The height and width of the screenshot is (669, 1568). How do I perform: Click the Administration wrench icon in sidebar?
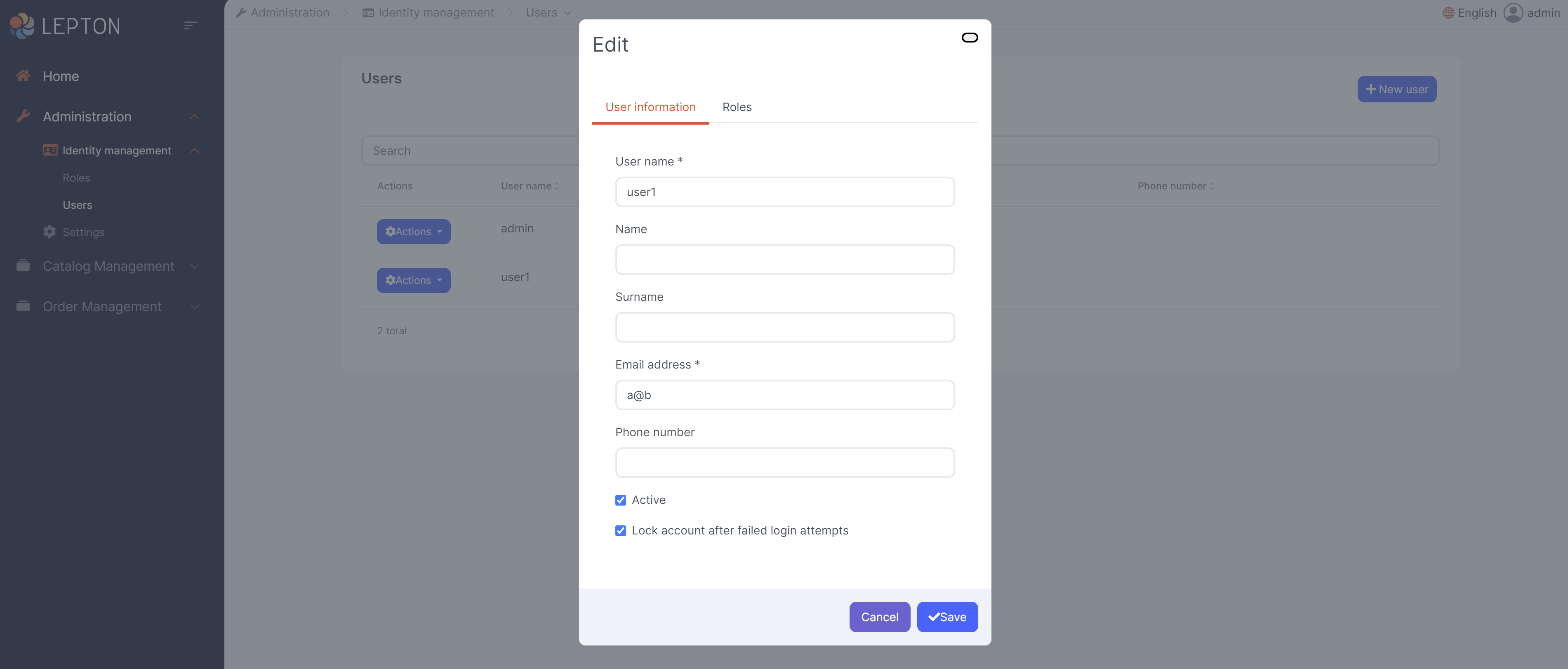pyautogui.click(x=23, y=116)
